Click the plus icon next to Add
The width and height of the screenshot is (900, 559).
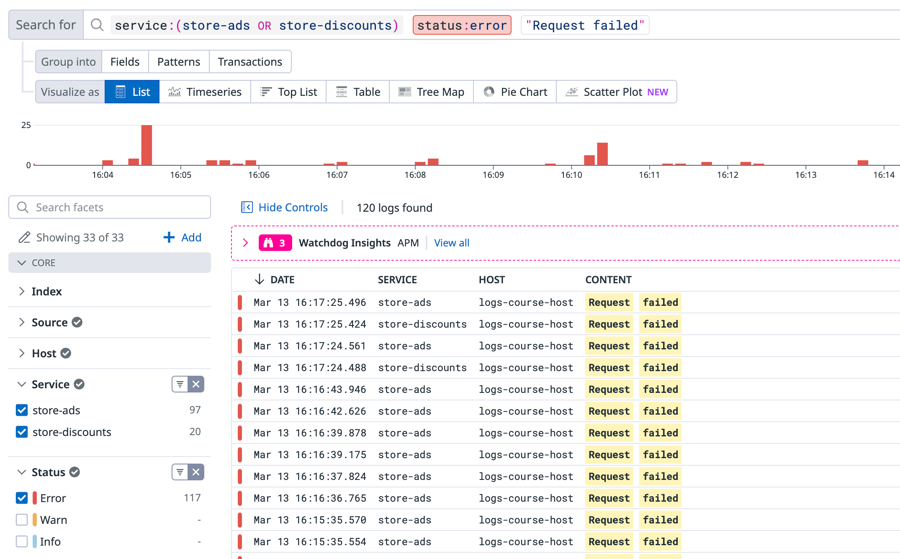[x=169, y=237]
